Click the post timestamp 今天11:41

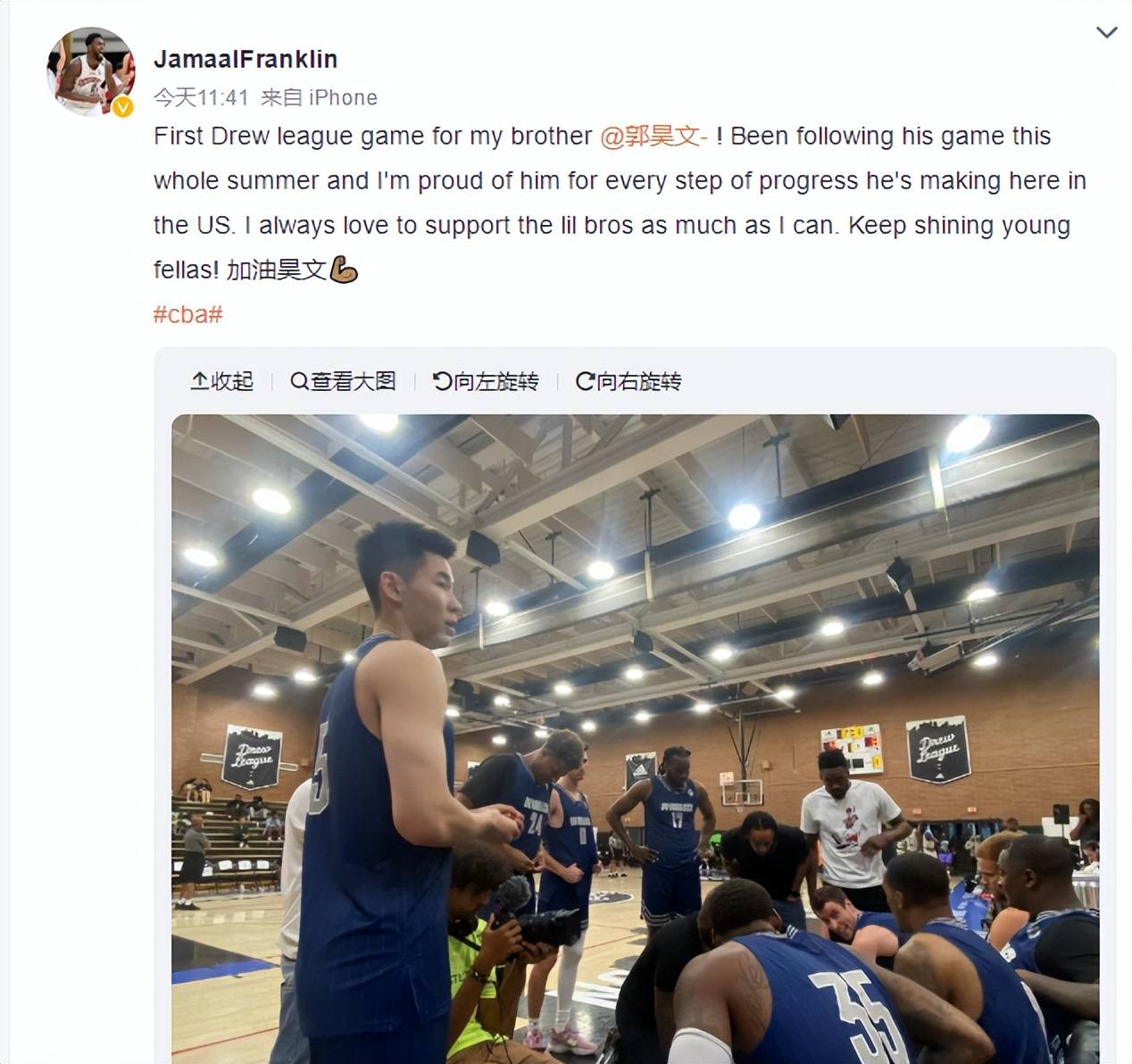pyautogui.click(x=201, y=97)
